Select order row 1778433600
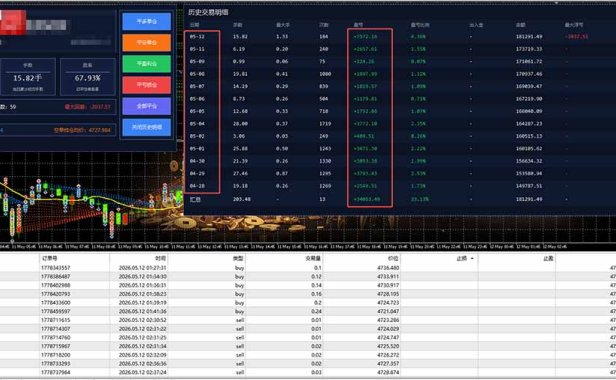 308,303
